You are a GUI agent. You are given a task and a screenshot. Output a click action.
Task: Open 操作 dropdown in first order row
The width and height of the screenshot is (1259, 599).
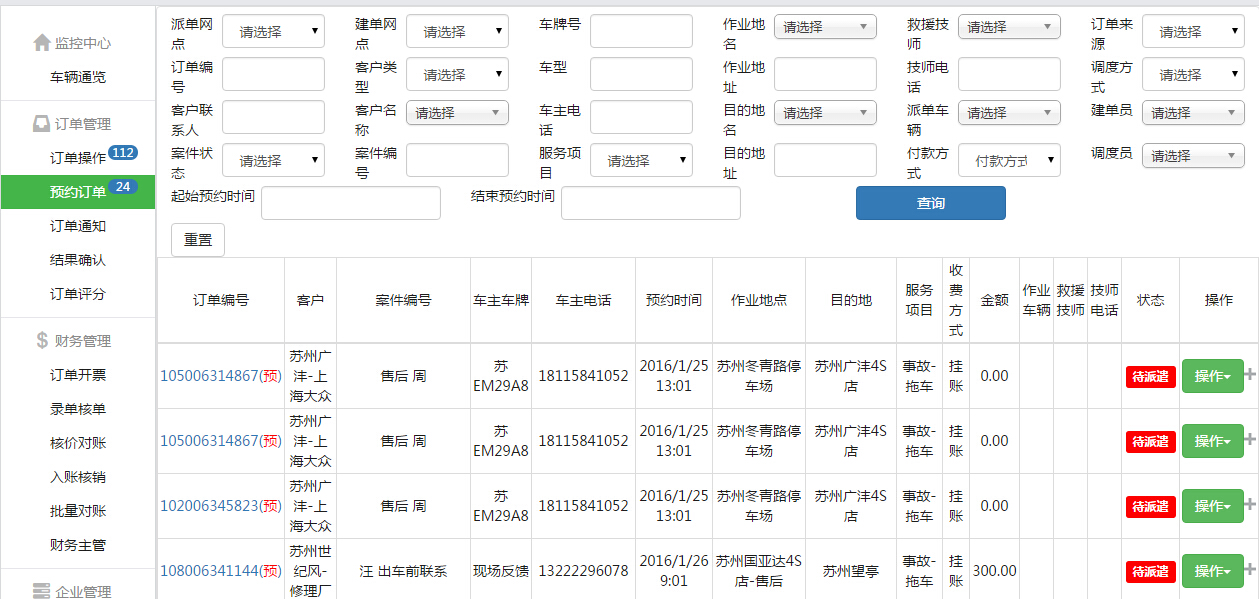[1212, 376]
